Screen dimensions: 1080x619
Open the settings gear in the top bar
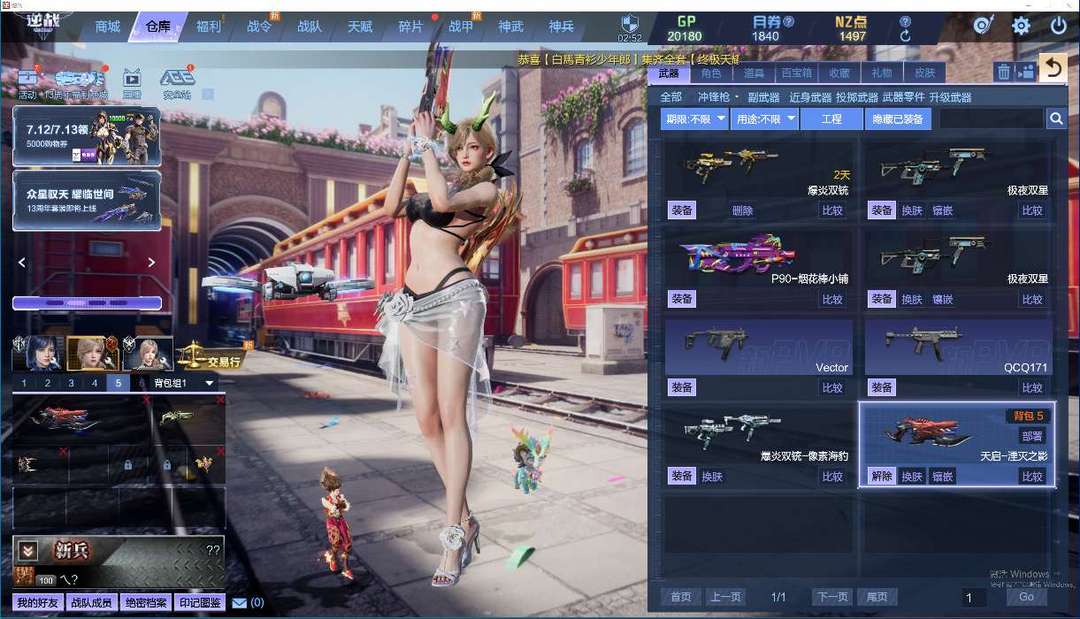(x=1021, y=26)
